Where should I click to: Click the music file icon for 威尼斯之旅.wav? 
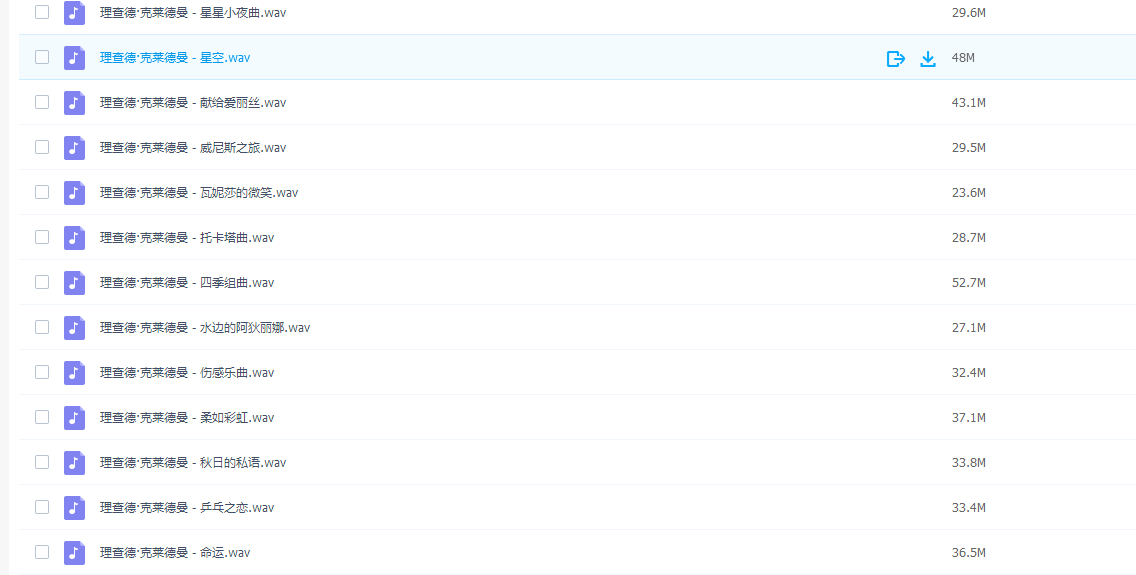pyautogui.click(x=74, y=147)
